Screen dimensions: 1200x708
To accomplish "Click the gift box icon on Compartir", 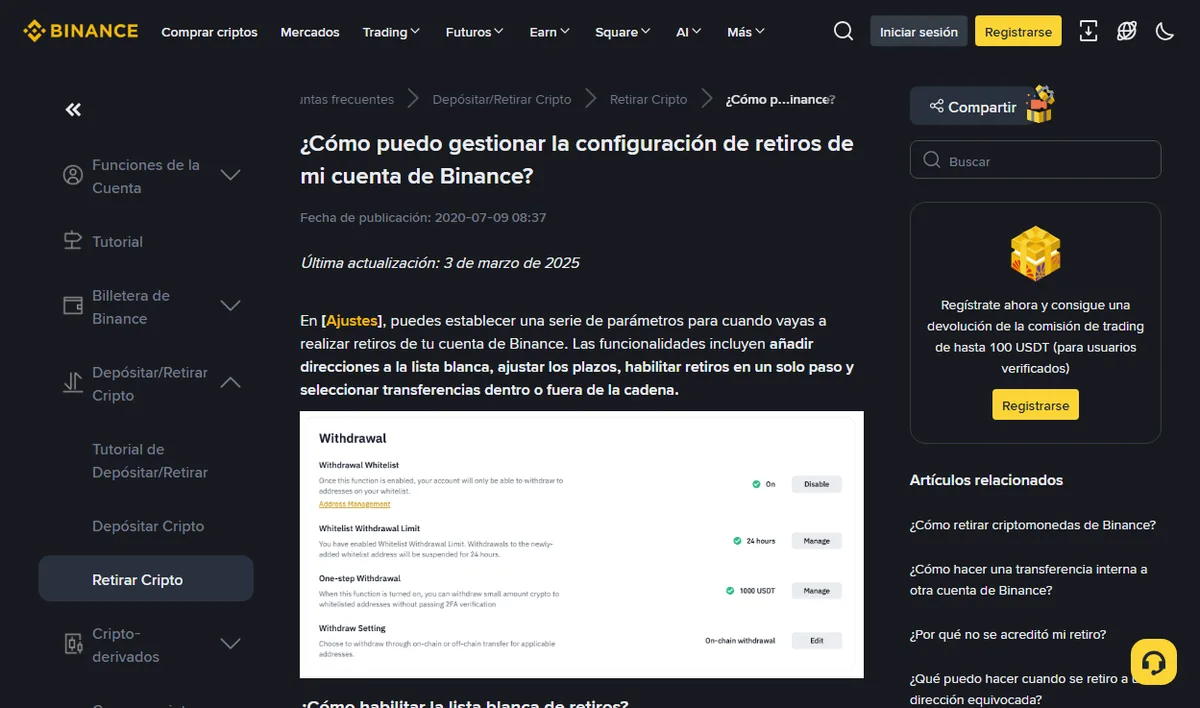I will (x=1040, y=104).
